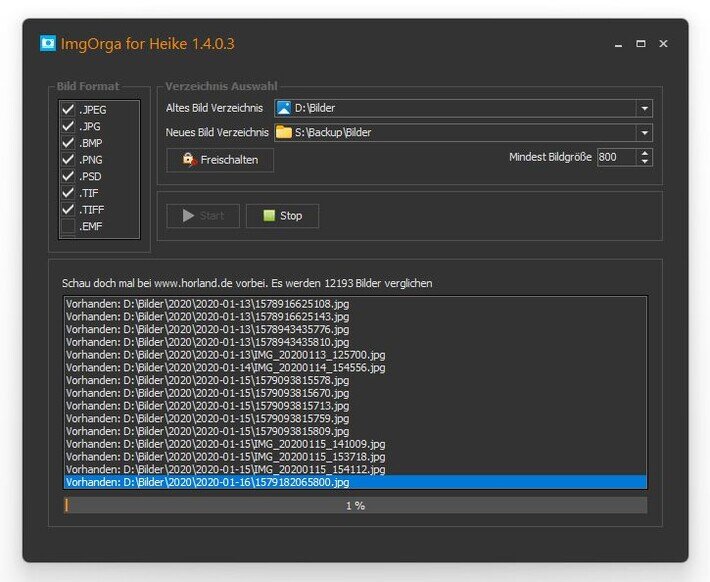
Task: Click the ImgOrga app icon in title bar
Action: (48, 43)
